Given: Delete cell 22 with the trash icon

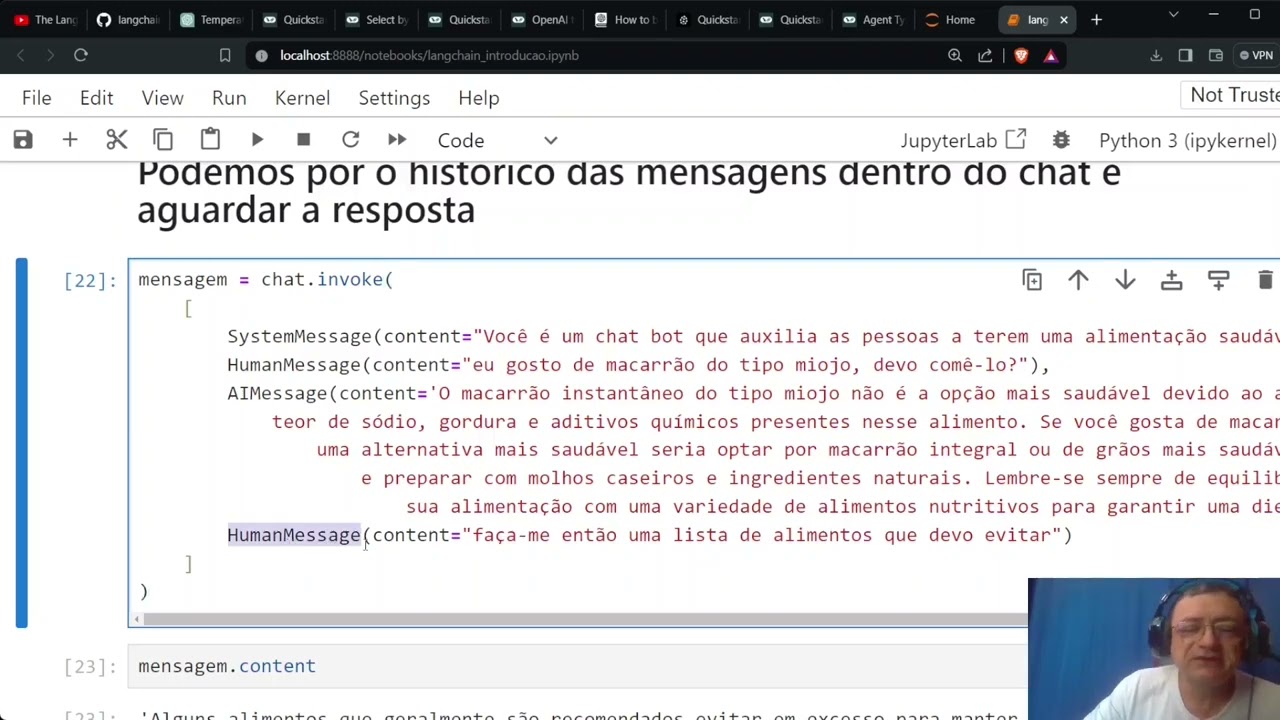Looking at the screenshot, I should tap(1265, 281).
